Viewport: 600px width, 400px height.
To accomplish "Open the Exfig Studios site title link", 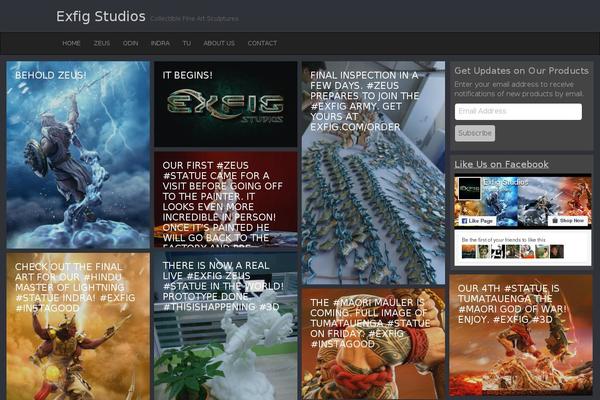I will 101,16.
